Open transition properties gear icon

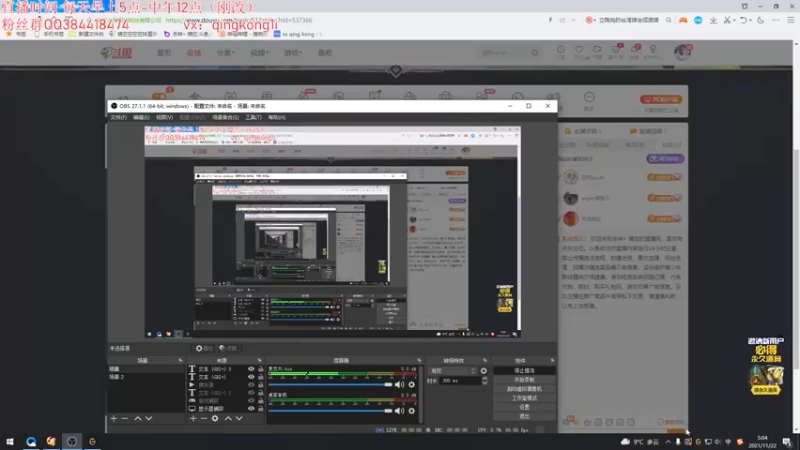(484, 371)
